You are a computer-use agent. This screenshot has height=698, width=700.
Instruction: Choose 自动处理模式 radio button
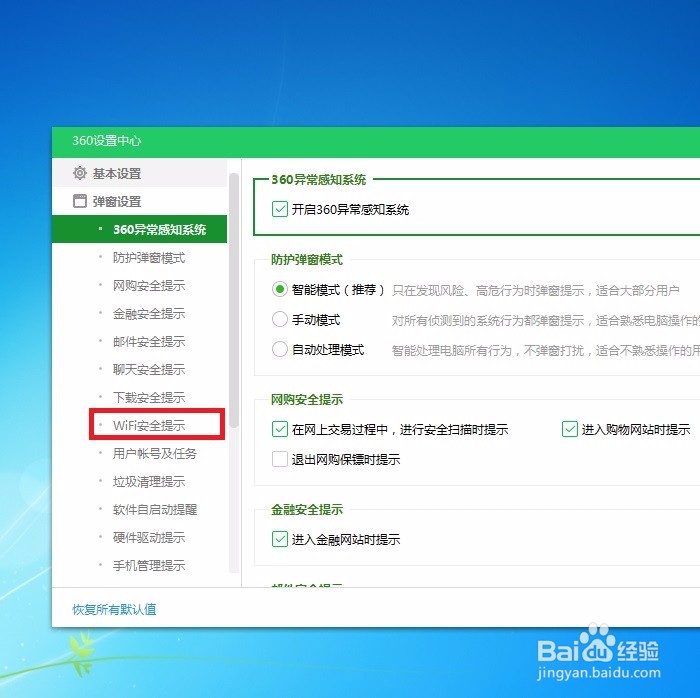pyautogui.click(x=279, y=349)
